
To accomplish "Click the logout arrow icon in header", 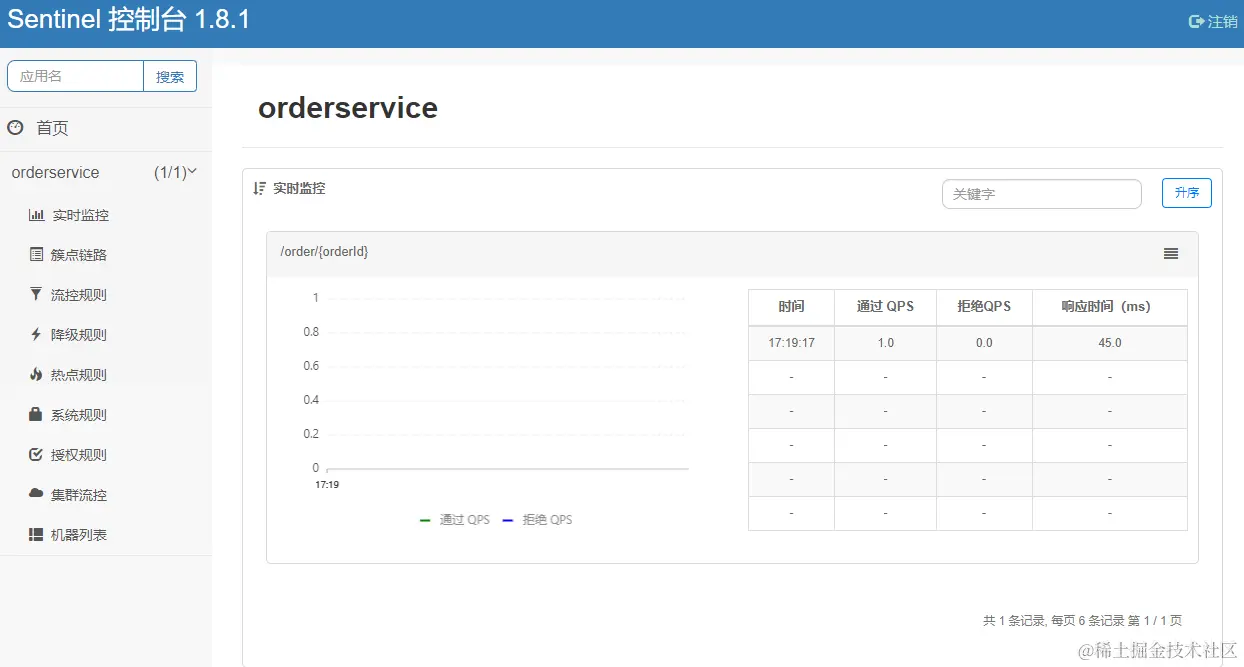I will (x=1196, y=21).
